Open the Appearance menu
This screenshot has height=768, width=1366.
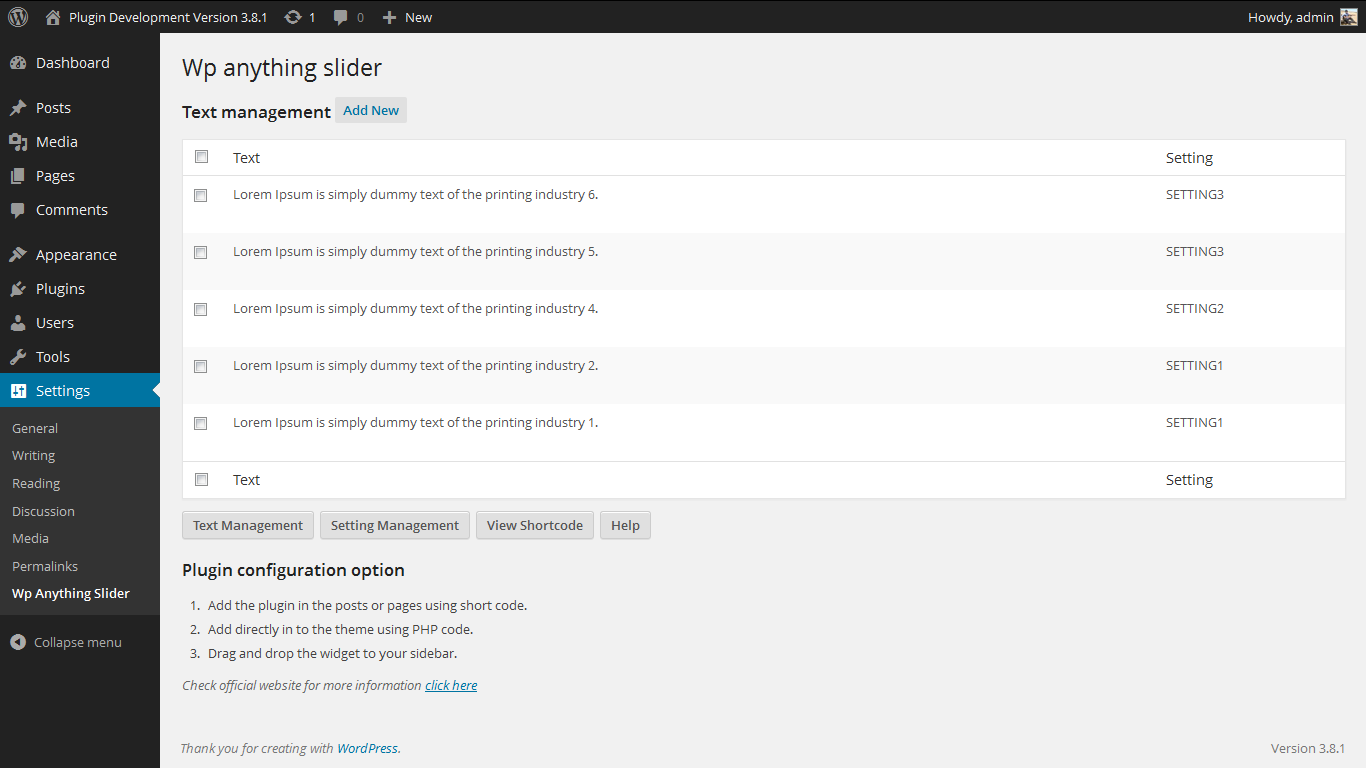tap(76, 255)
